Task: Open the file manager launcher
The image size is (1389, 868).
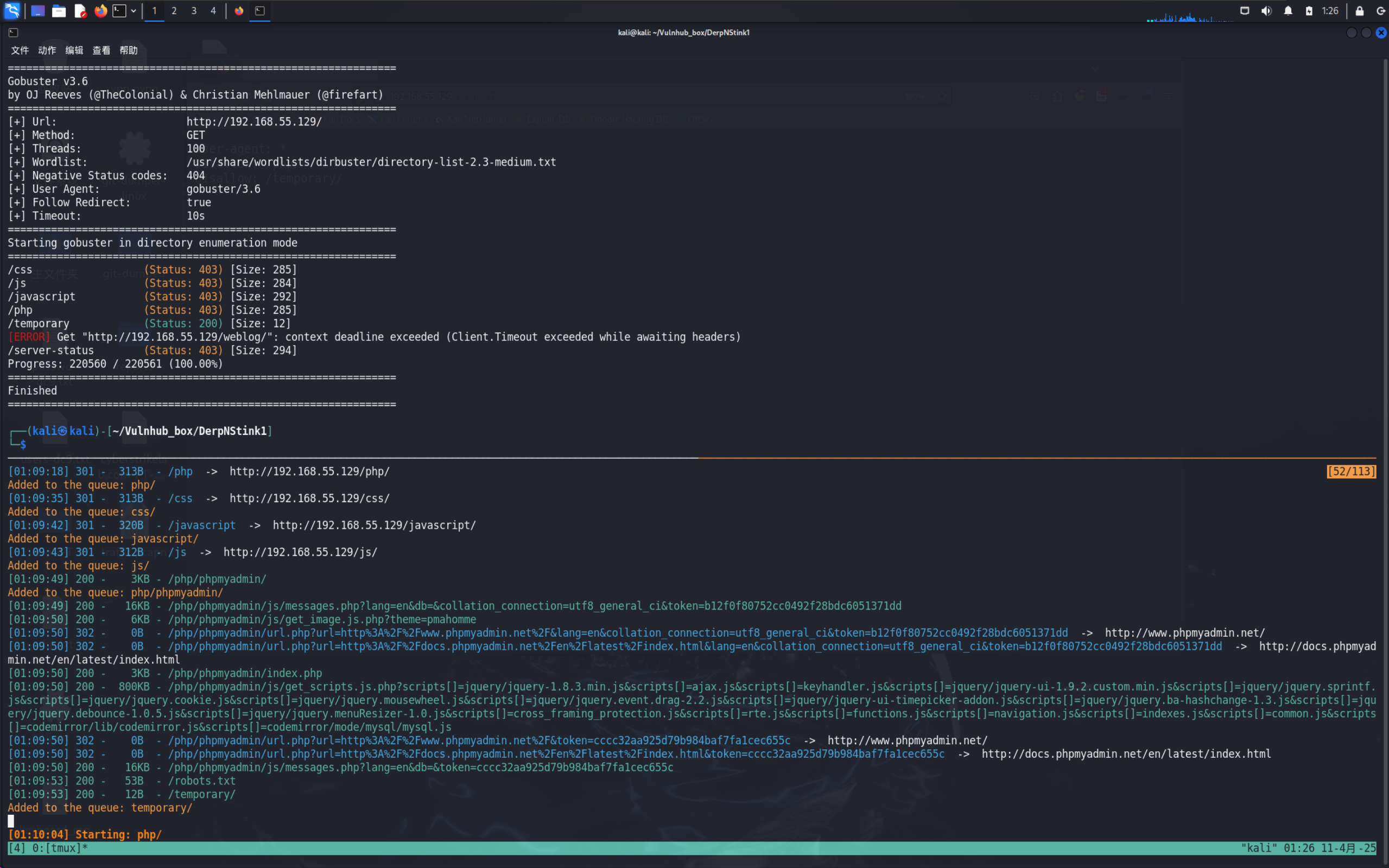Action: pos(59,10)
